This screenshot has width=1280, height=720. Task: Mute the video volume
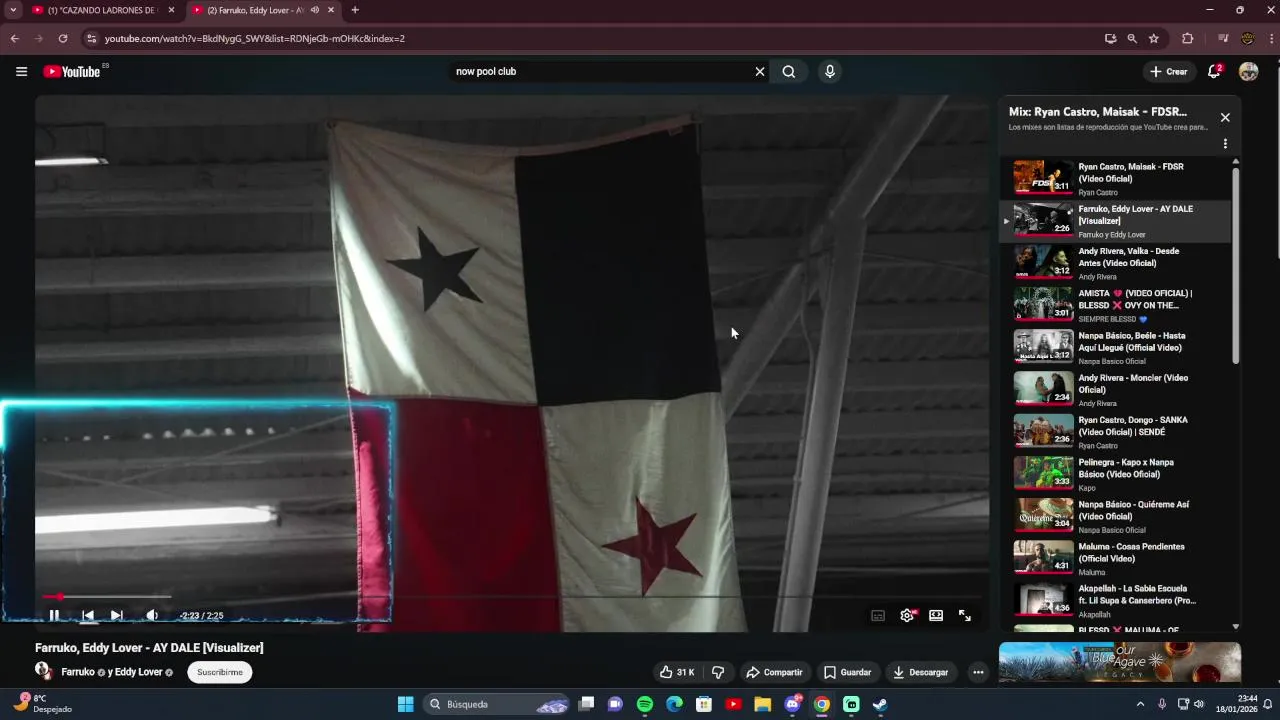point(152,615)
